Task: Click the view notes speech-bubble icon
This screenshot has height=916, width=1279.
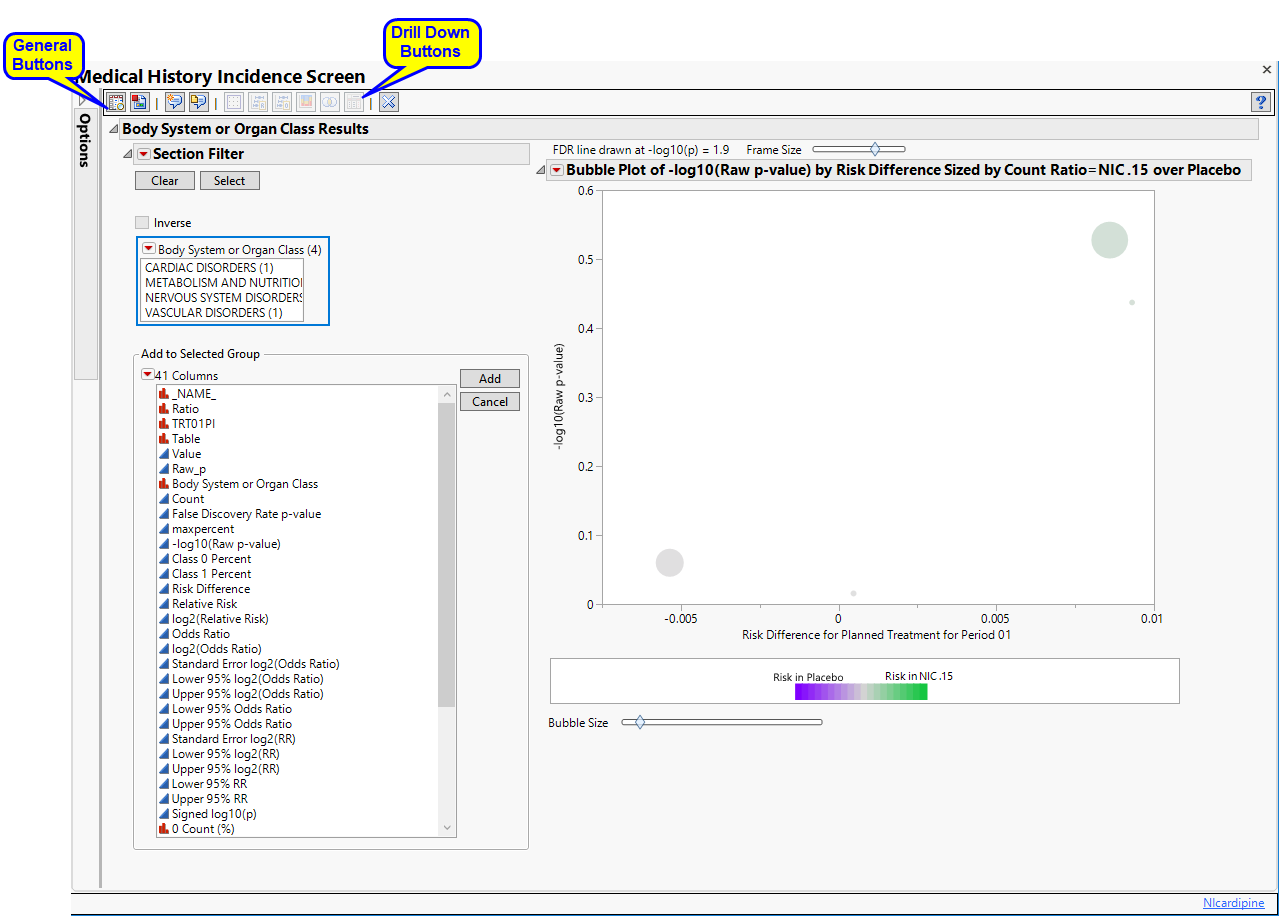Action: pos(198,102)
